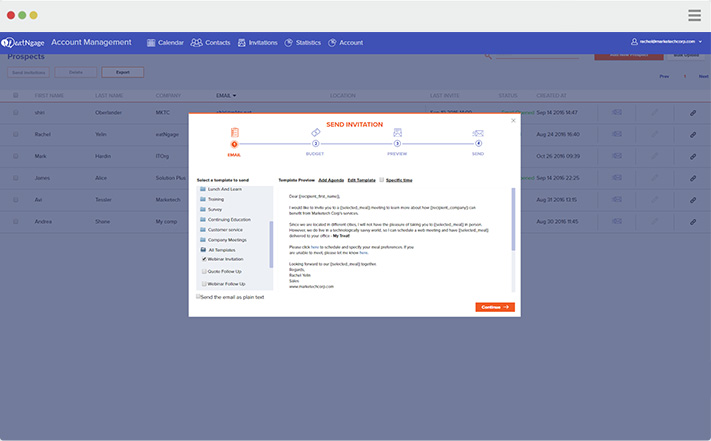Open the Calendar nav item
This screenshot has width=711, height=441.
[165, 43]
